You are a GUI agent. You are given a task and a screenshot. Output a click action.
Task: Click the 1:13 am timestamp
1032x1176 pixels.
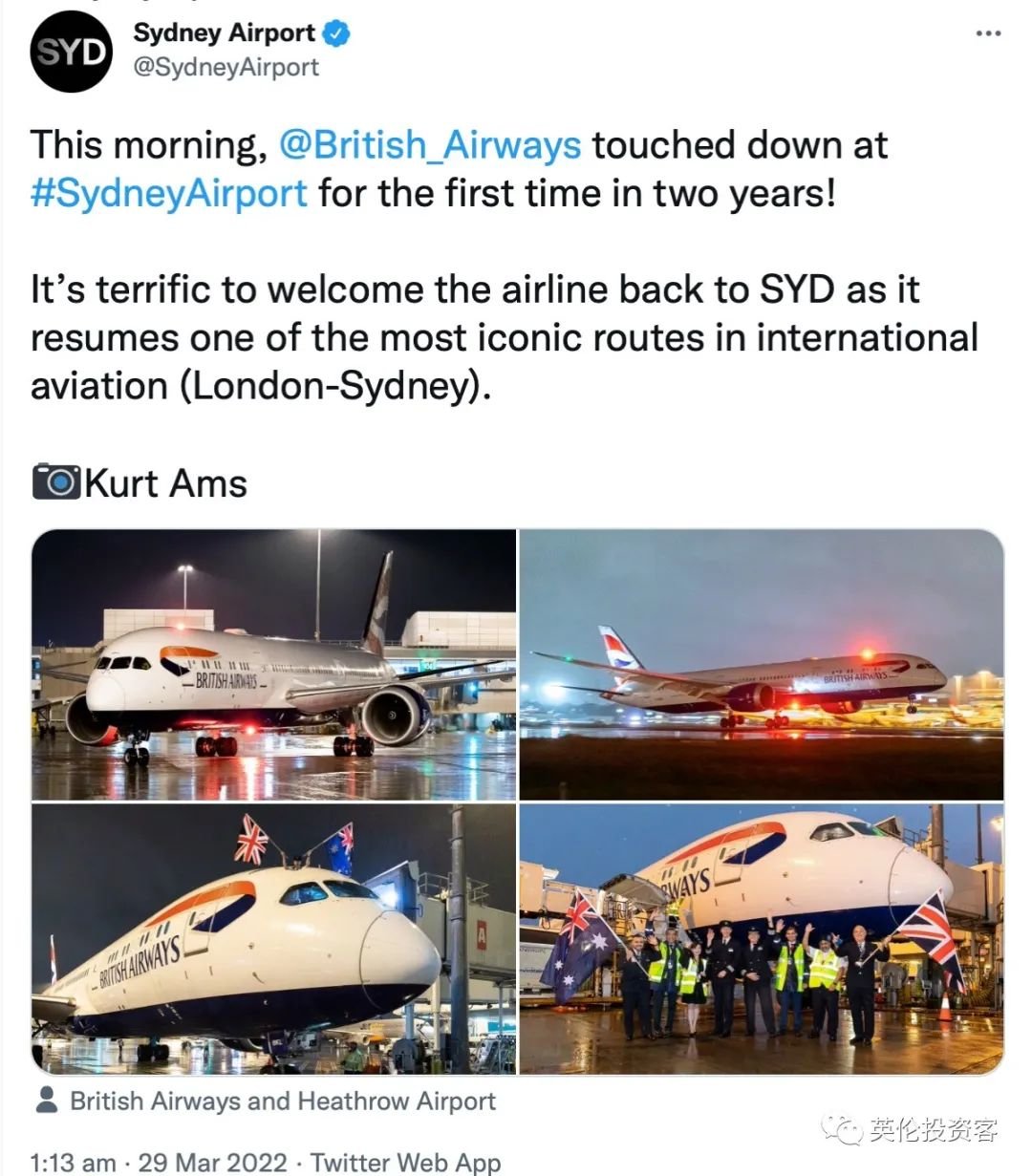click(x=74, y=1163)
